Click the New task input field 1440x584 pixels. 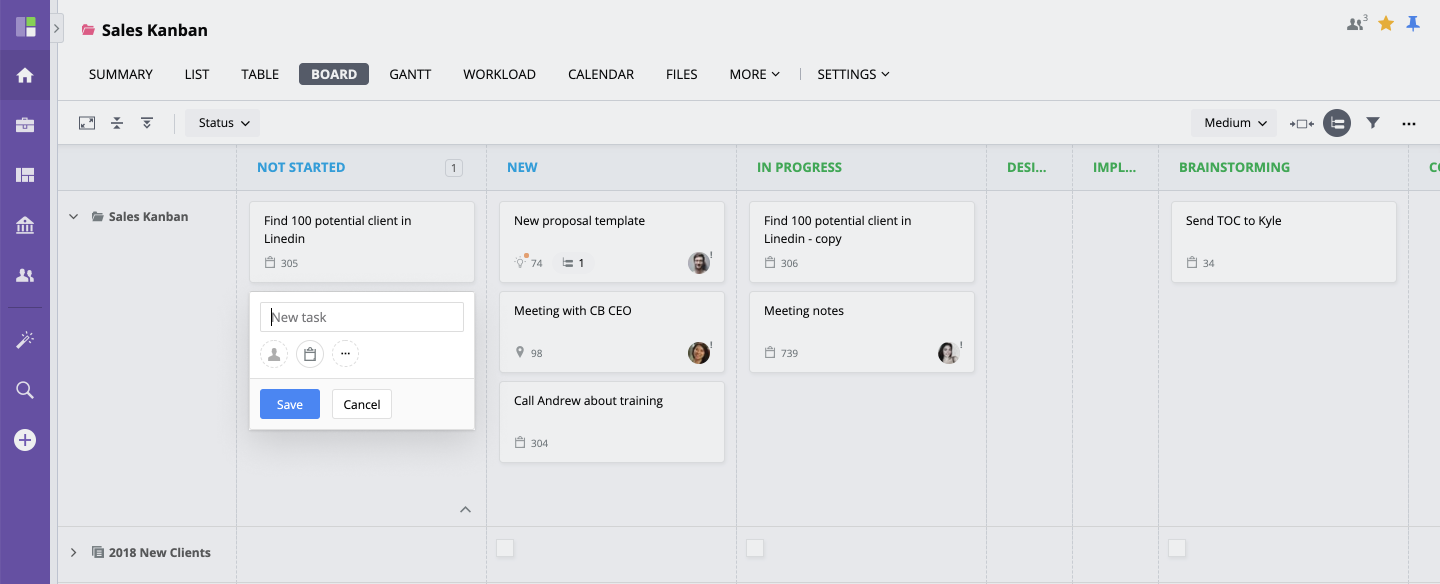[362, 317]
